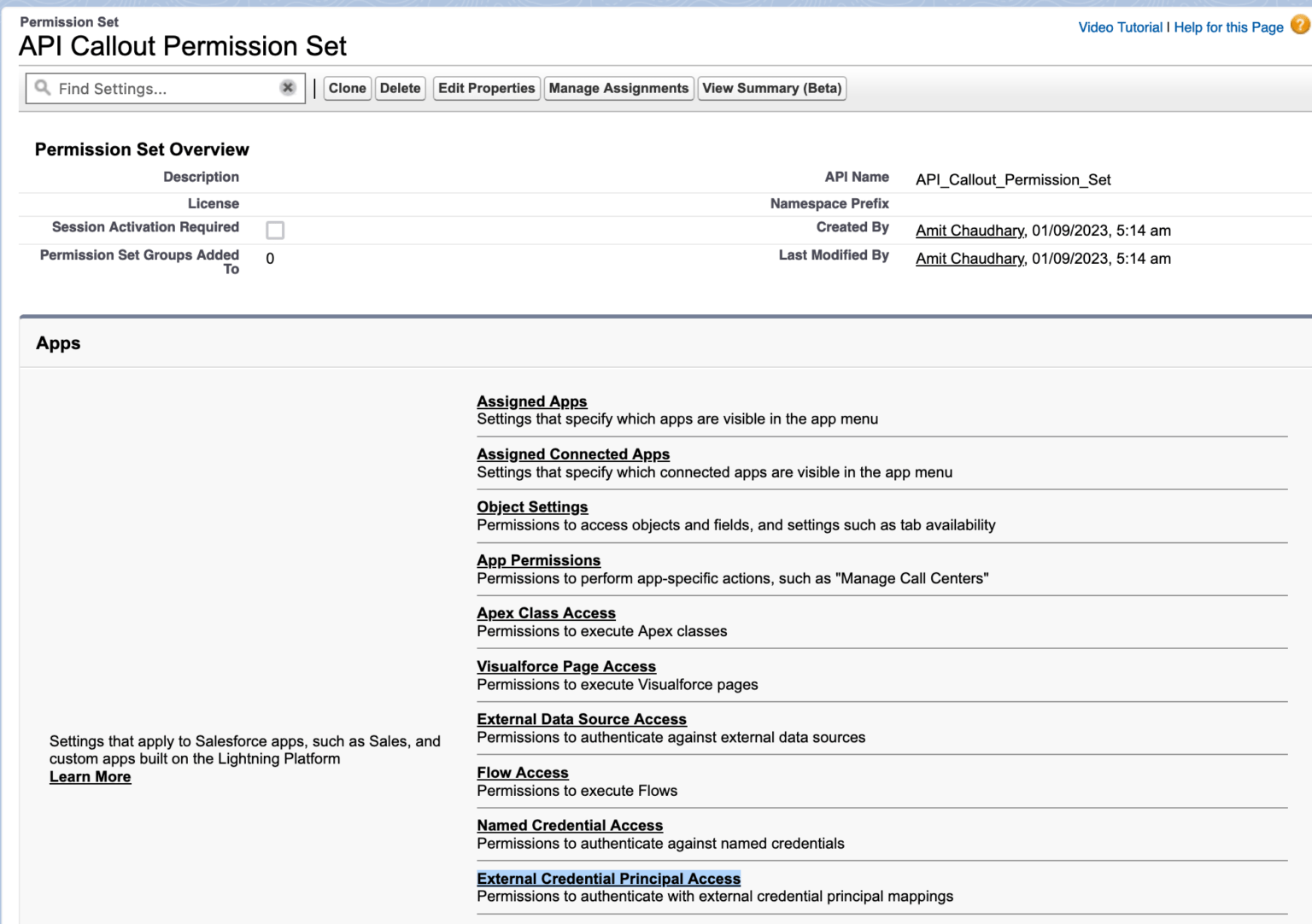
Task: Open the Video Tutorial link
Action: [x=1120, y=27]
